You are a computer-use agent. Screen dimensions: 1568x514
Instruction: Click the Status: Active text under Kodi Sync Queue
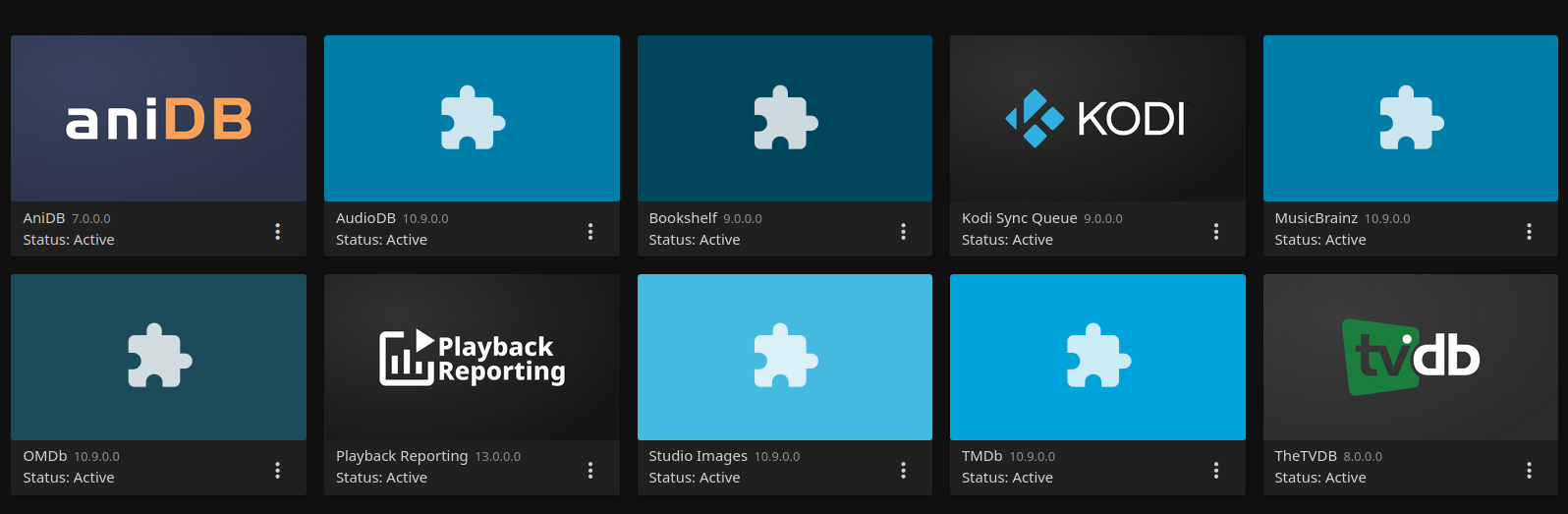coord(1007,240)
